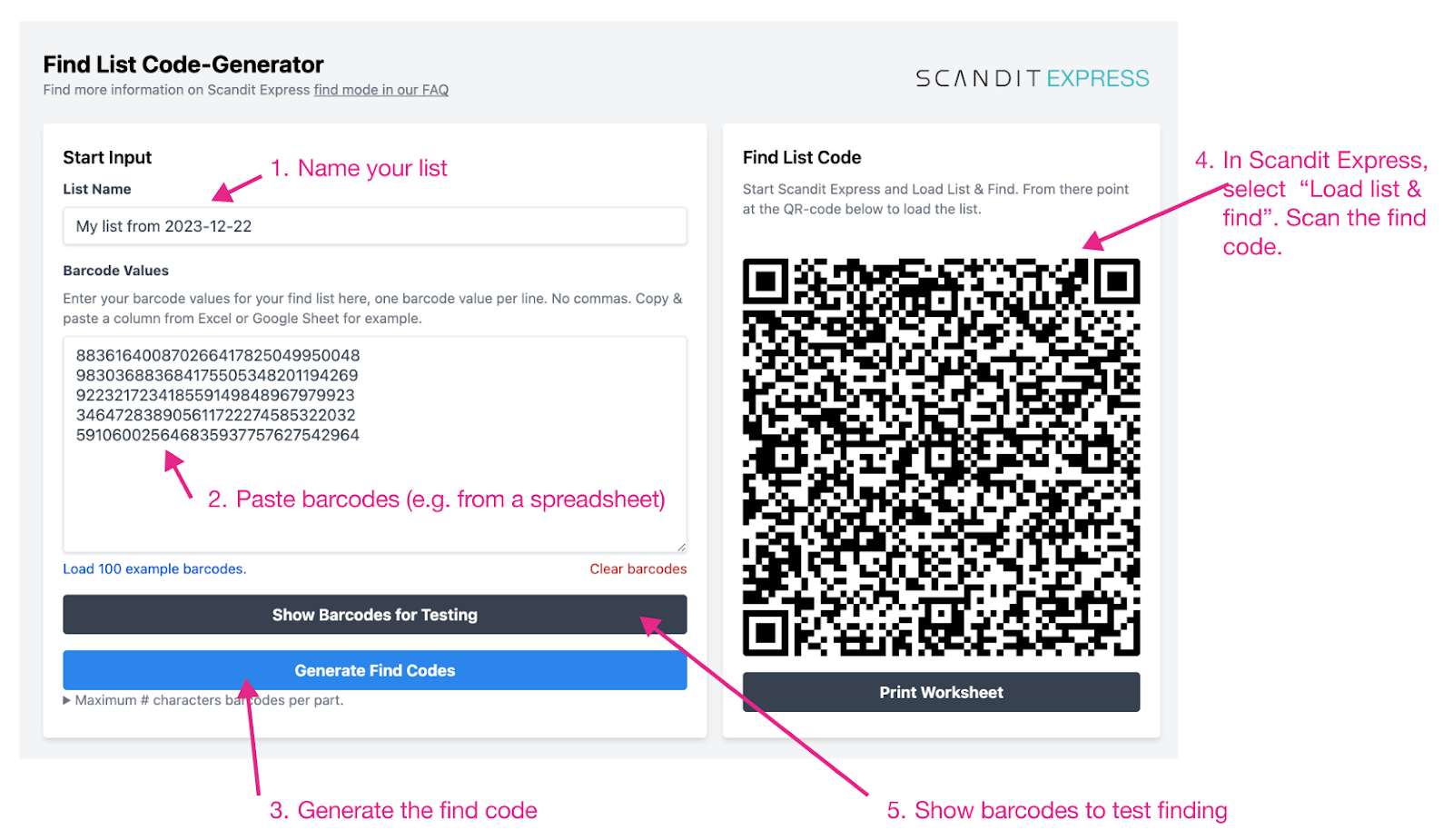This screenshot has height=840, width=1453.
Task: Click the Find List Code-Generator heading
Action: tap(183, 64)
